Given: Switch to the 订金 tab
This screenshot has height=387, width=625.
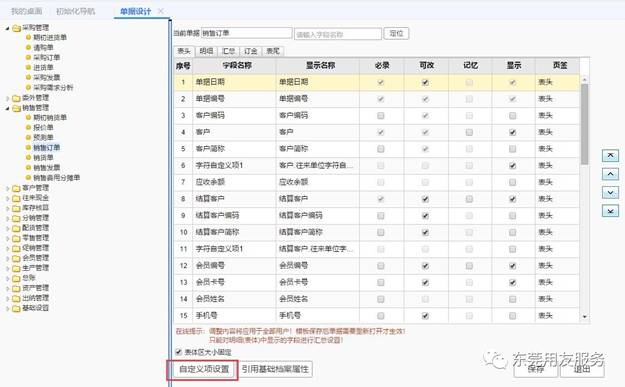Looking at the screenshot, I should click(x=250, y=51).
